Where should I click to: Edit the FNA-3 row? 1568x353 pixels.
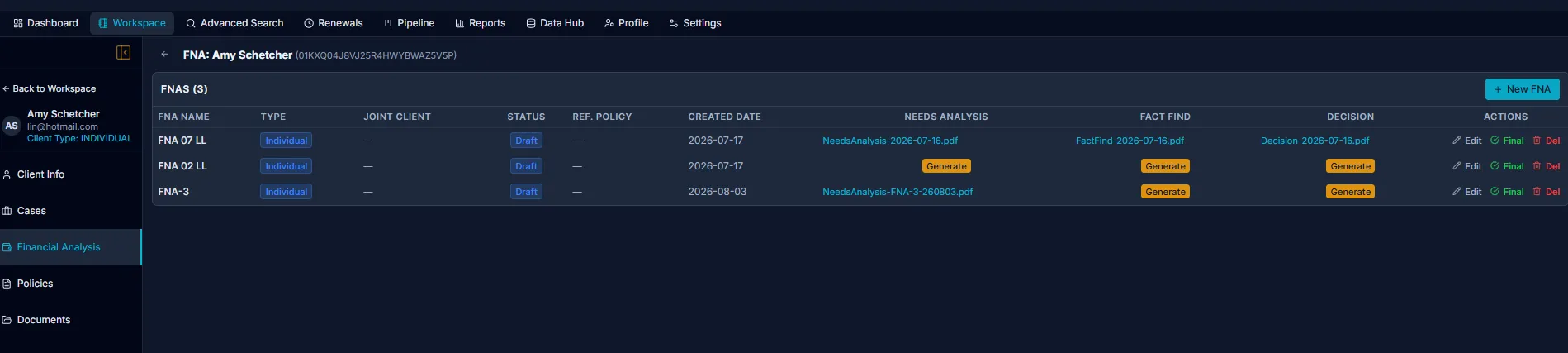[1467, 192]
